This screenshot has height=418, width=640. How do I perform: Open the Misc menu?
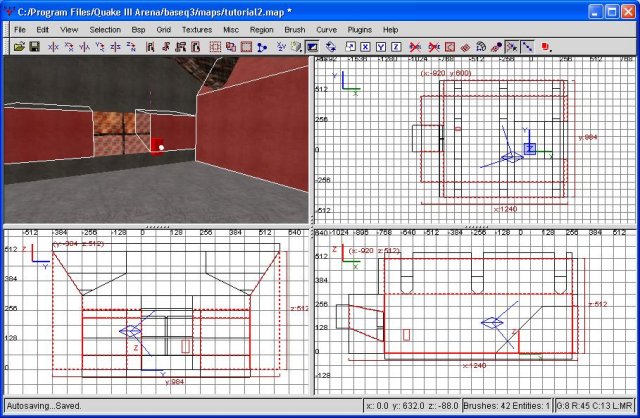[231, 29]
